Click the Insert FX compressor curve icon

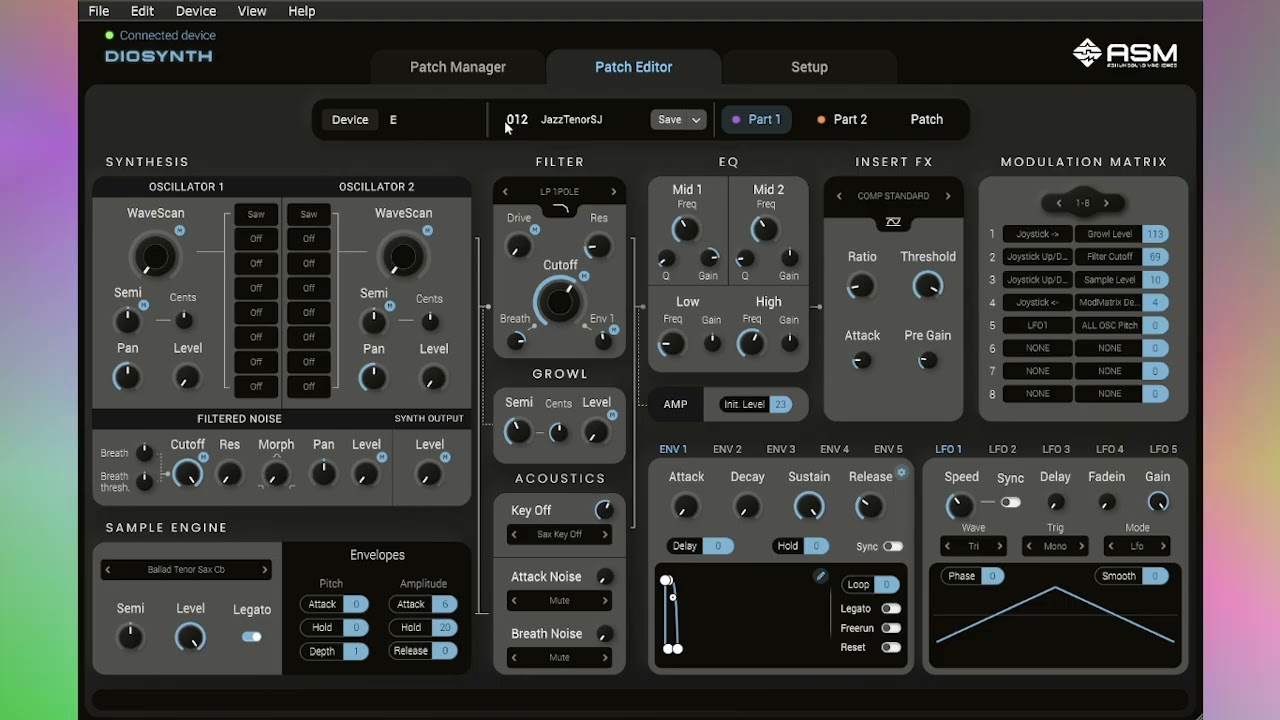(893, 222)
